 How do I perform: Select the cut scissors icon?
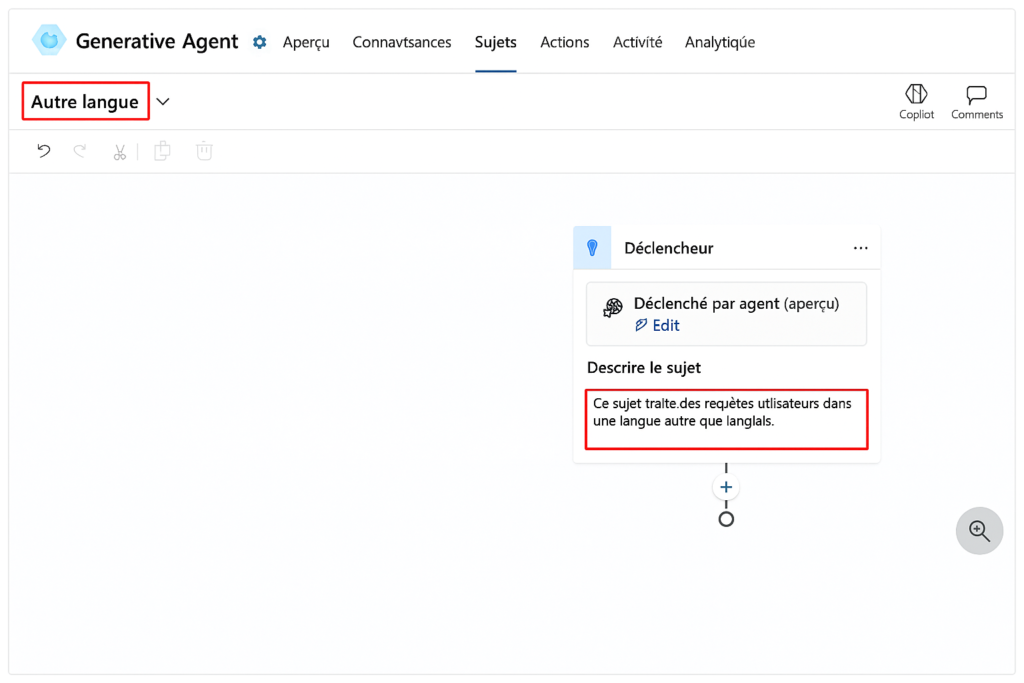120,152
